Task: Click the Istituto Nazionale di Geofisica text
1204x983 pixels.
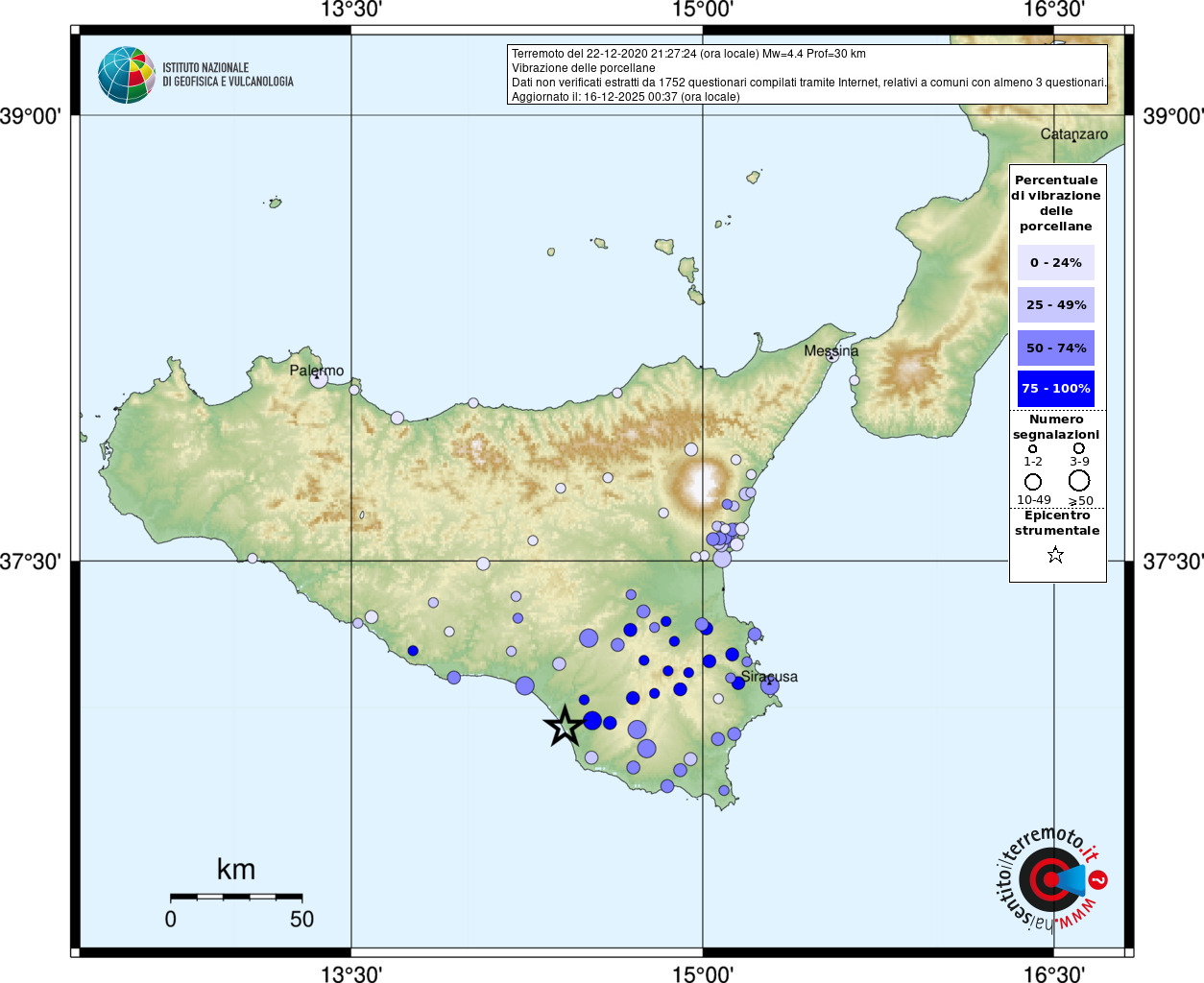Action: tap(228, 75)
